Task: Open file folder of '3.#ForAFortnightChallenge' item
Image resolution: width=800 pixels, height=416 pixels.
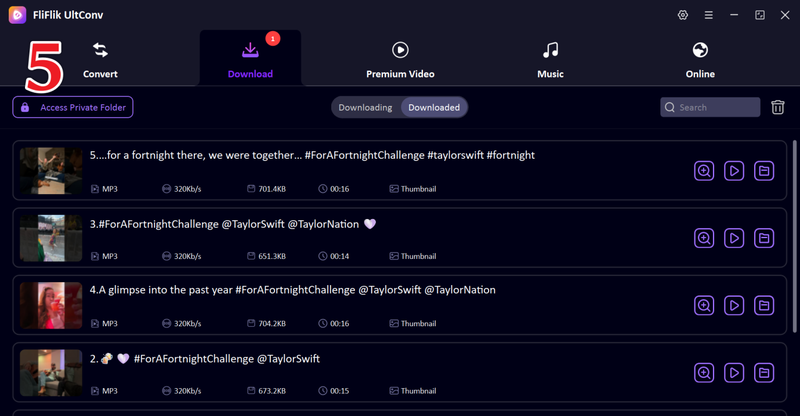Action: coord(764,238)
